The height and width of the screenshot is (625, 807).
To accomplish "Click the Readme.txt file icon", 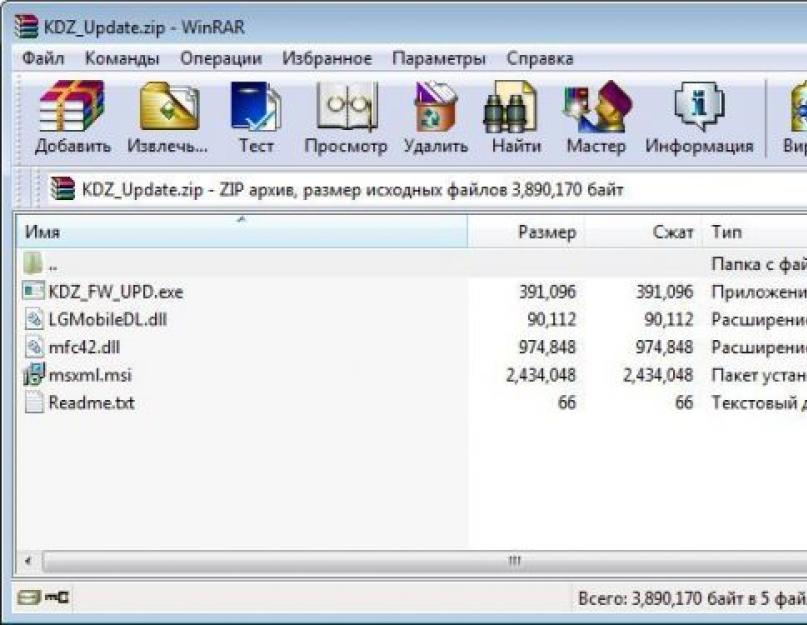I will [x=34, y=402].
